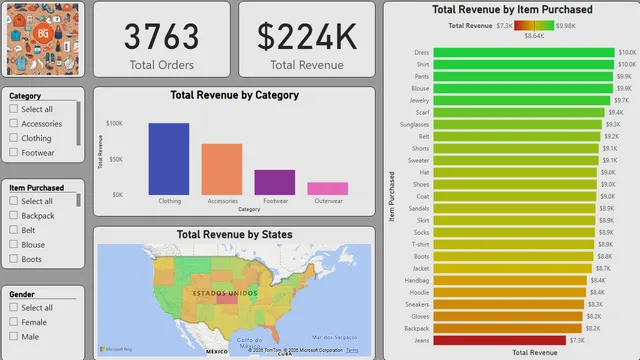640x360 pixels.
Task: Select the Jacket revenue bar
Action: coord(513,269)
